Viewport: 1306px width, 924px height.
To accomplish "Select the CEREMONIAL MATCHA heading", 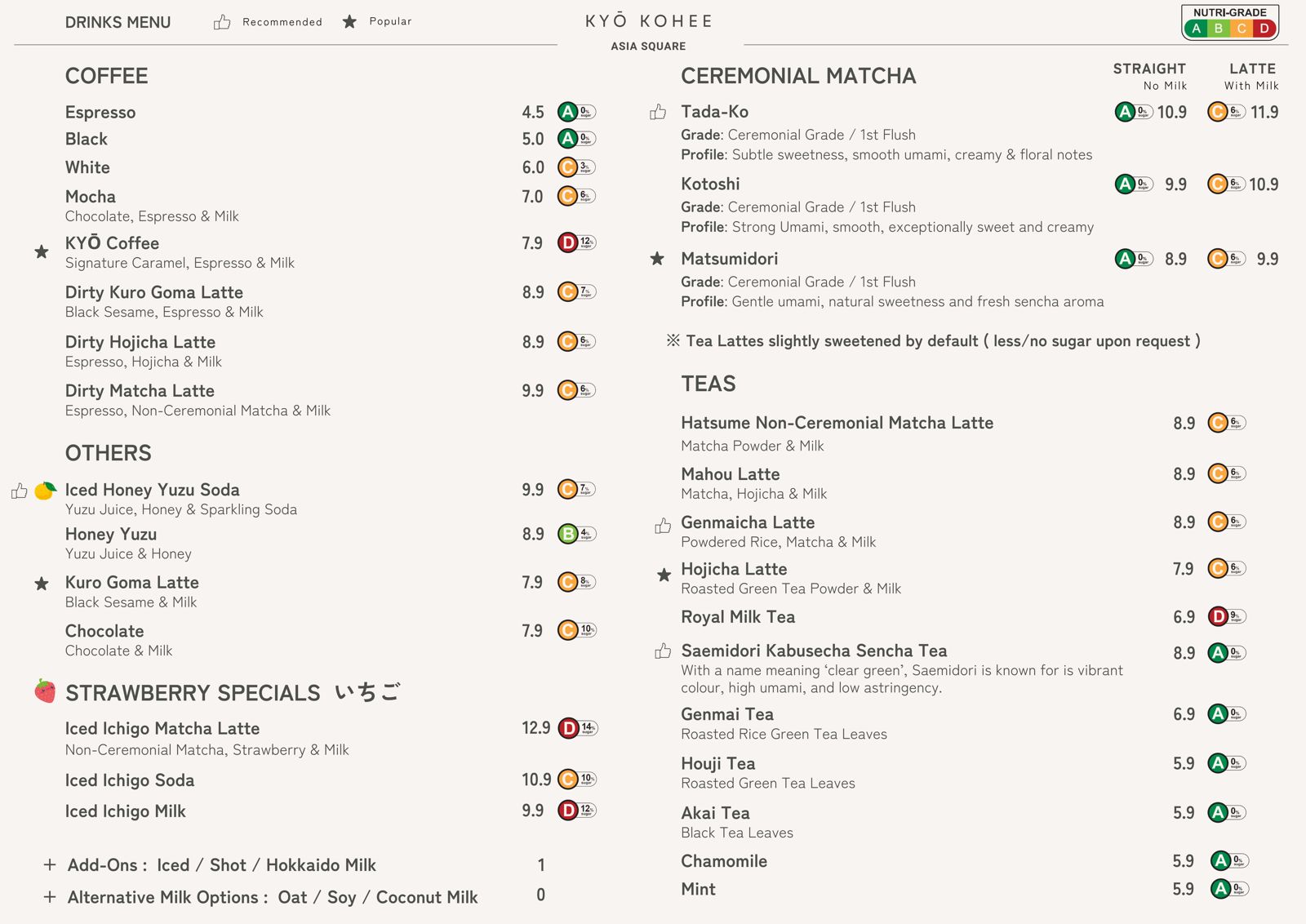I will tap(798, 76).
